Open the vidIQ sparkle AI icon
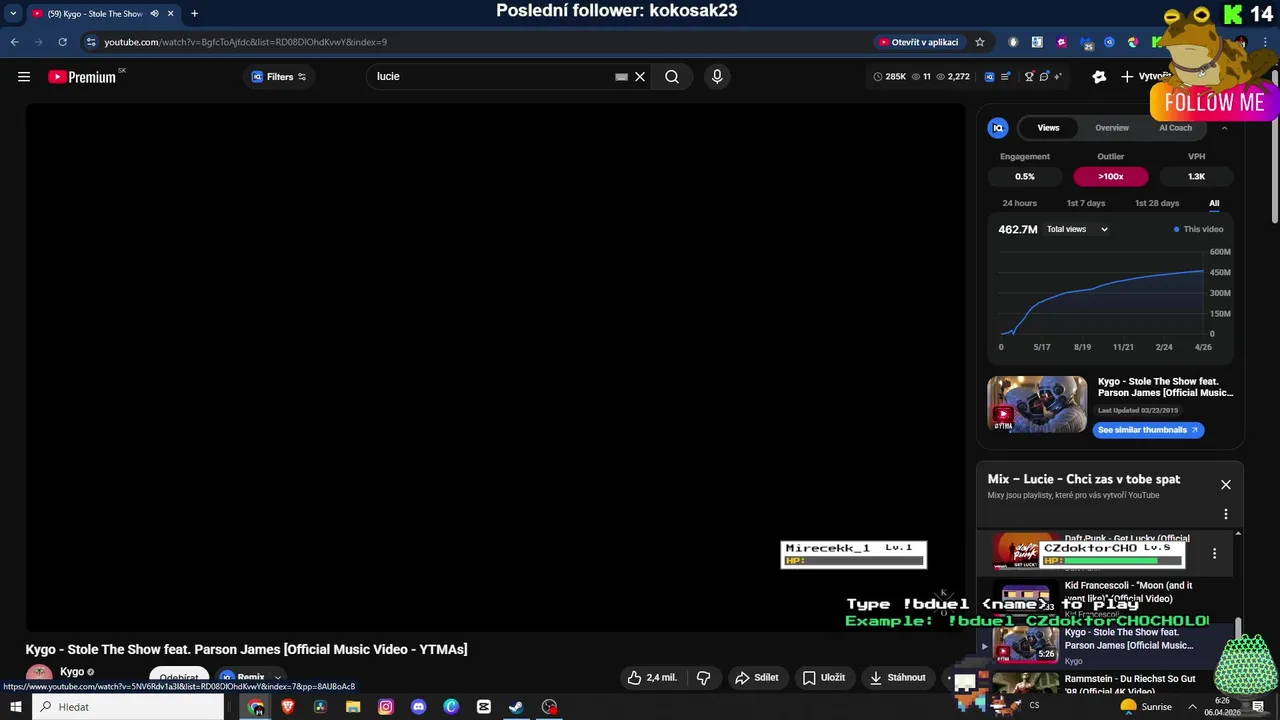Screen dimensions: 1280x720 click(x=1058, y=77)
